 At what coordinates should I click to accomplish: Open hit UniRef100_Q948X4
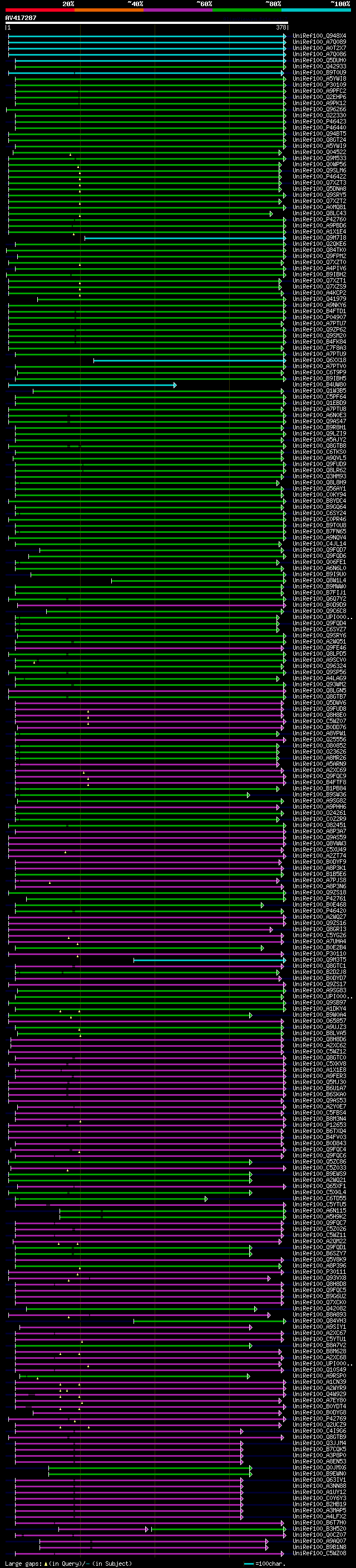pyautogui.click(x=319, y=36)
